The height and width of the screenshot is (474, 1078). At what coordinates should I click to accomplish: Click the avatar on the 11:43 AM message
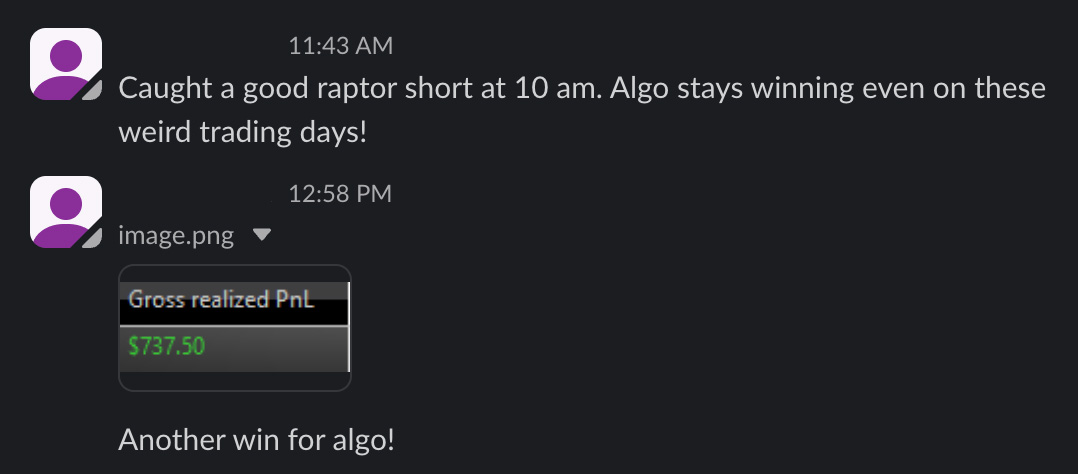66,64
